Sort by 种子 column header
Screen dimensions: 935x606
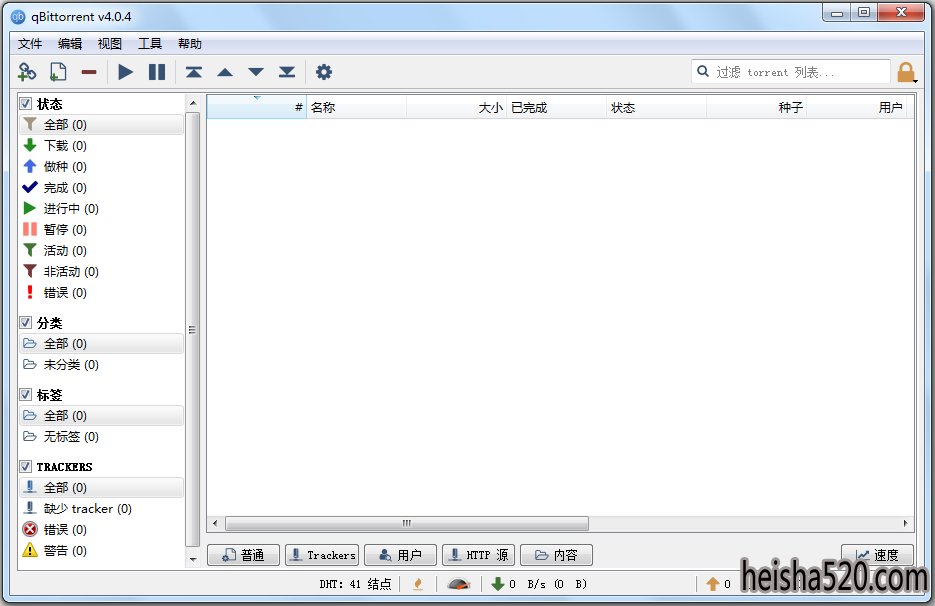756,107
